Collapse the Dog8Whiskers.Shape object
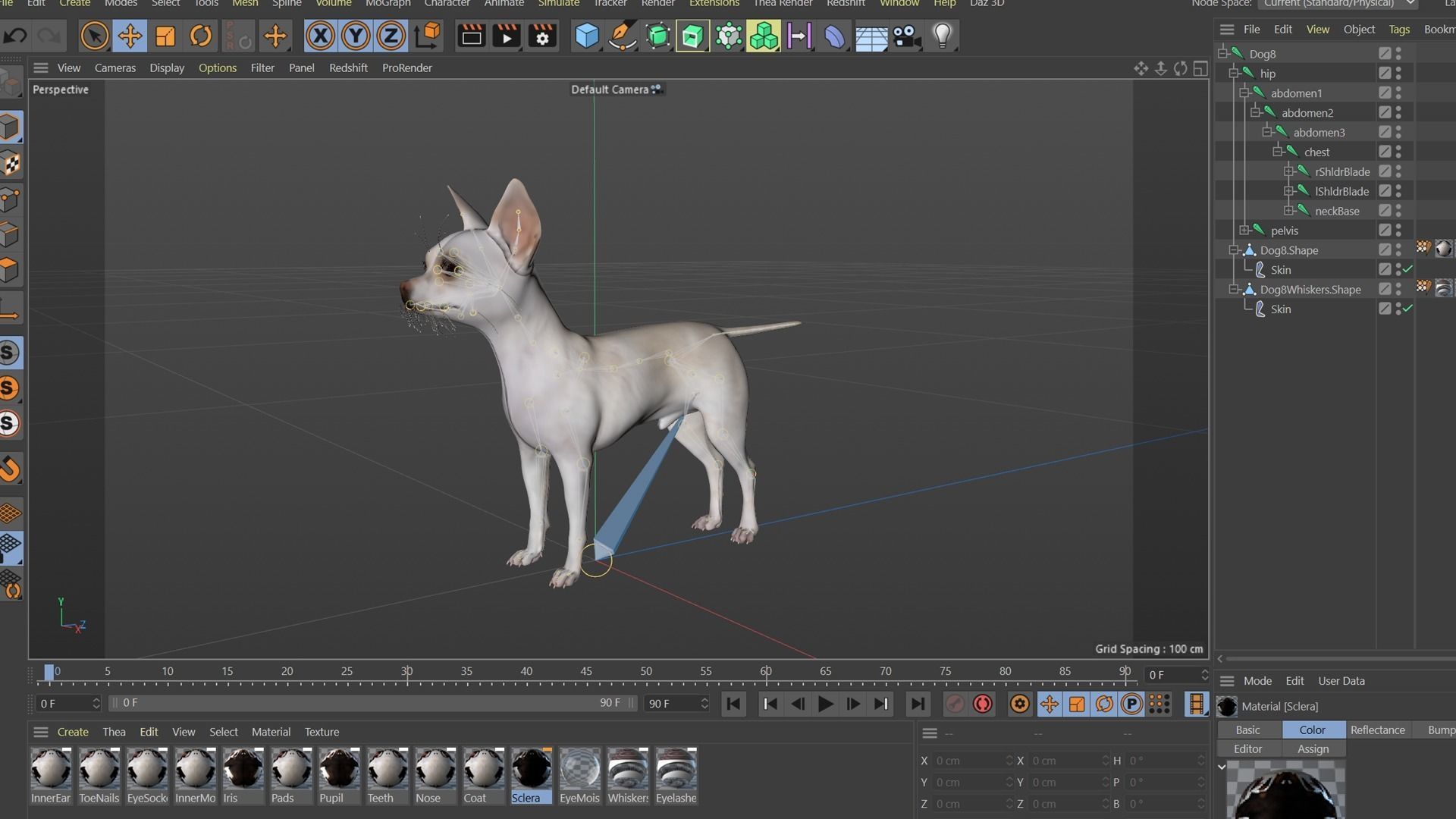 click(x=1234, y=289)
